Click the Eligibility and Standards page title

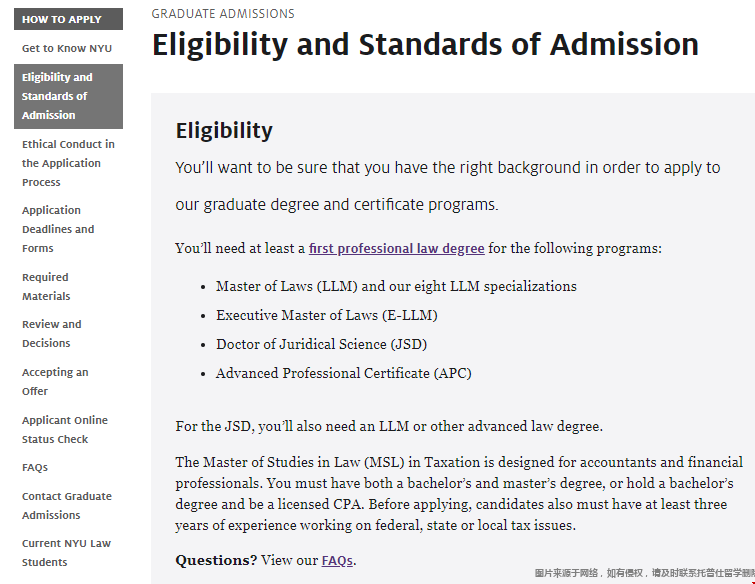pyautogui.click(x=425, y=45)
